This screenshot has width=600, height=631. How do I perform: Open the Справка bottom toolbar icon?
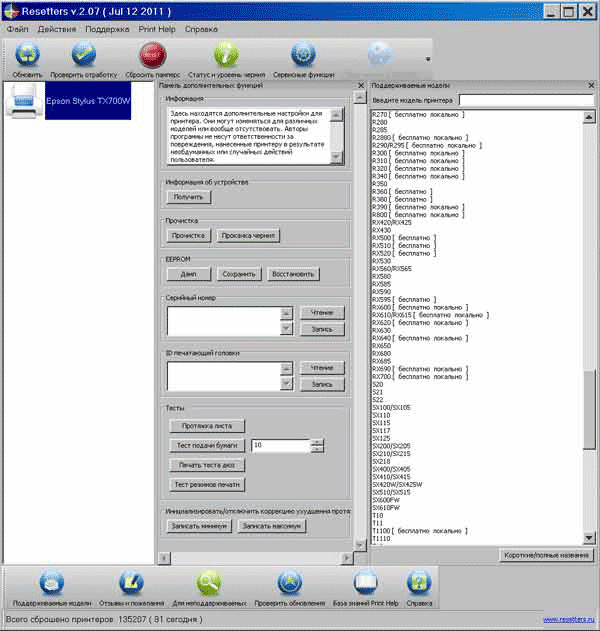coord(419,583)
